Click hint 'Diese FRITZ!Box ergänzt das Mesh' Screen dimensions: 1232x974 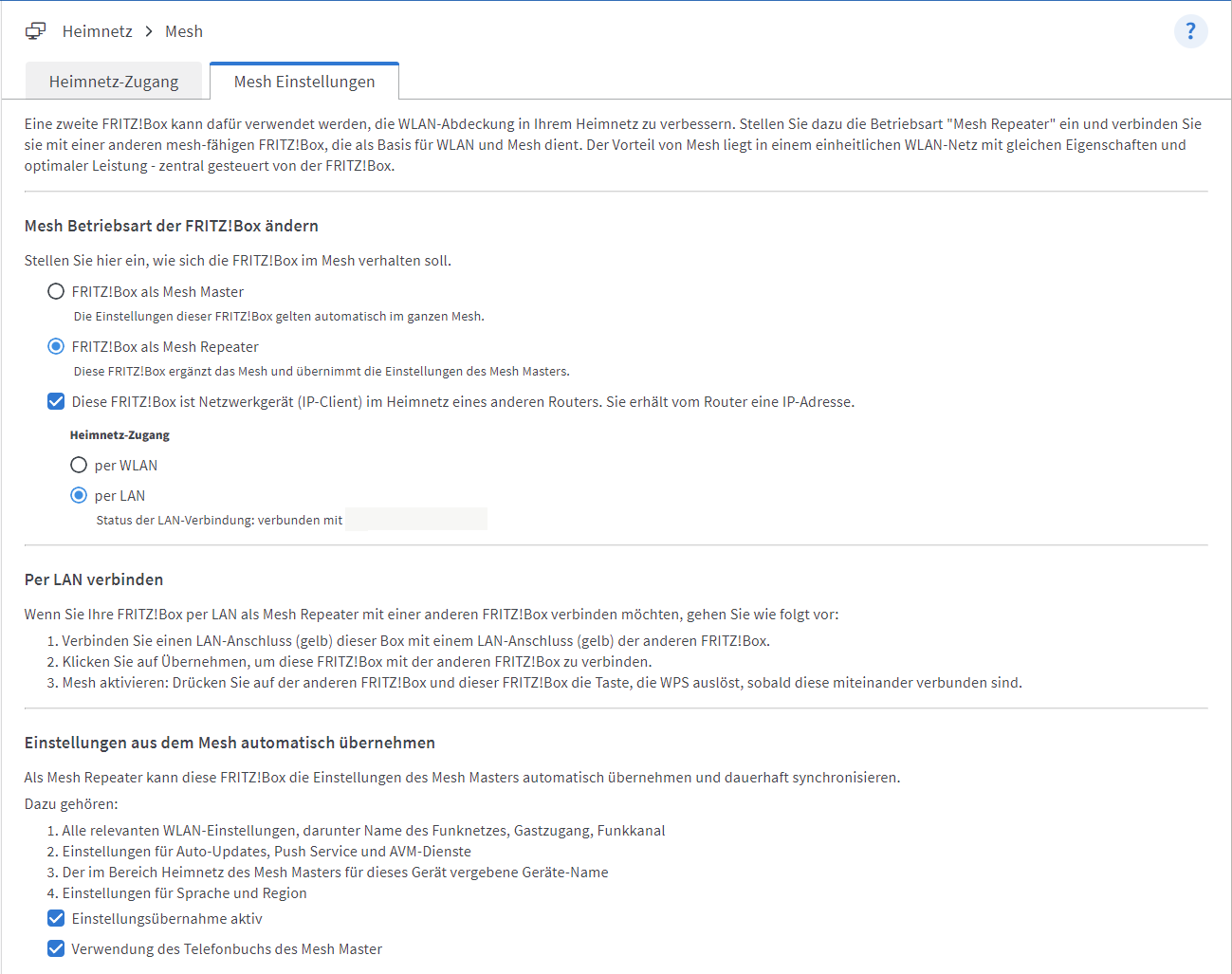click(322, 372)
